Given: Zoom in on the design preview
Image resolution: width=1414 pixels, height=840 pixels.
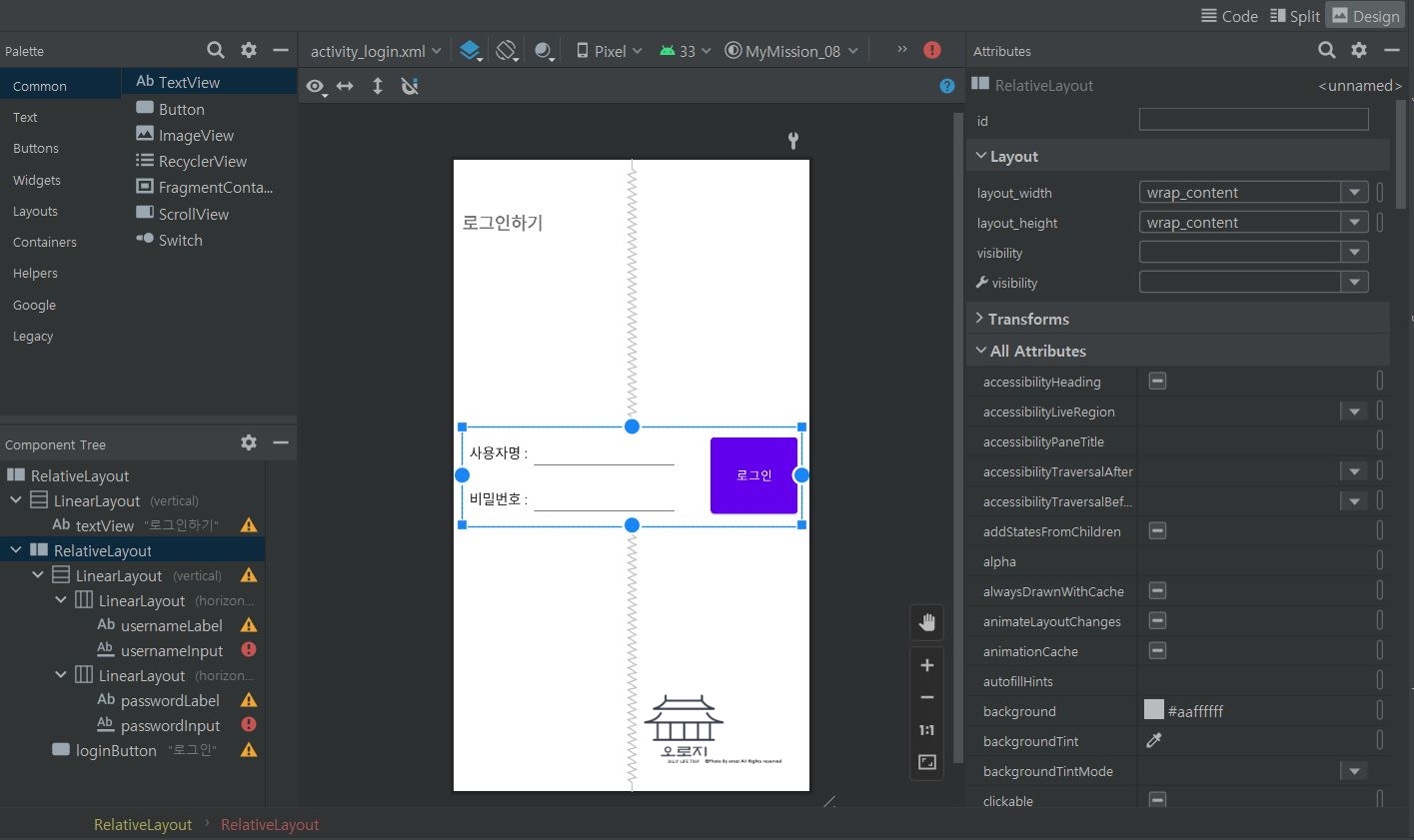Looking at the screenshot, I should [x=927, y=665].
